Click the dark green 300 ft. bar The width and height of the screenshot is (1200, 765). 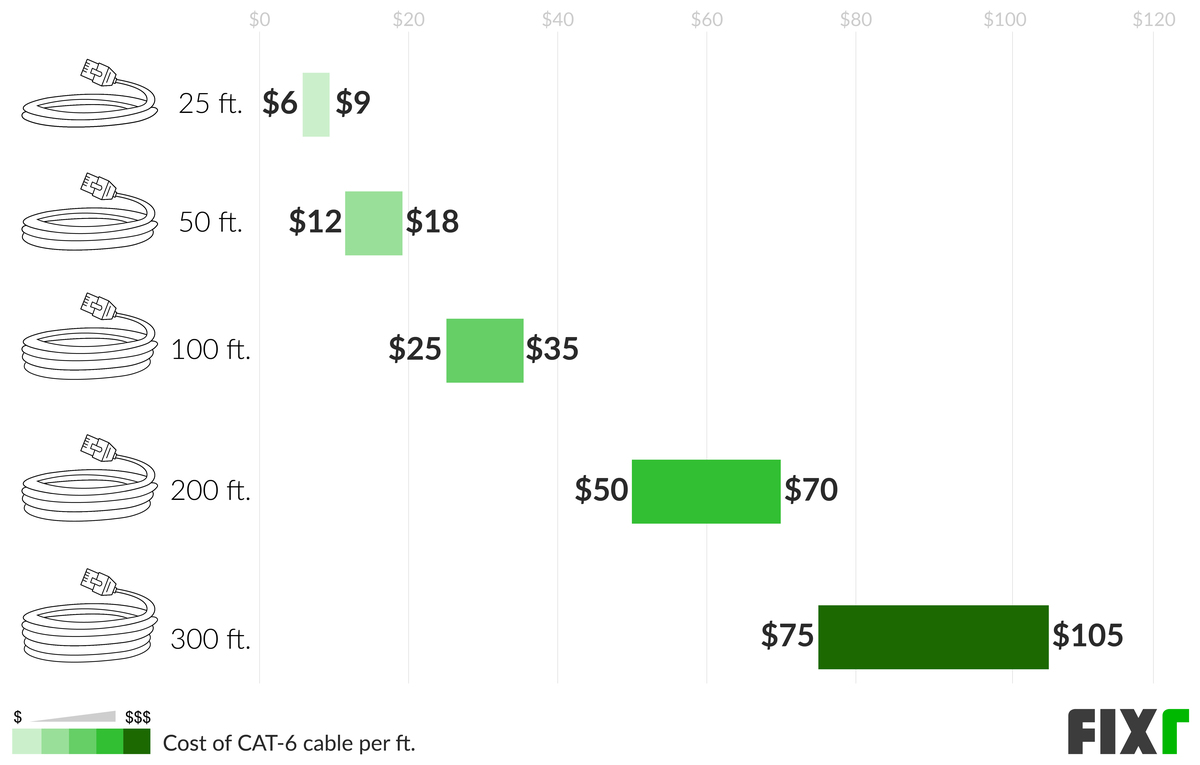click(x=933, y=637)
